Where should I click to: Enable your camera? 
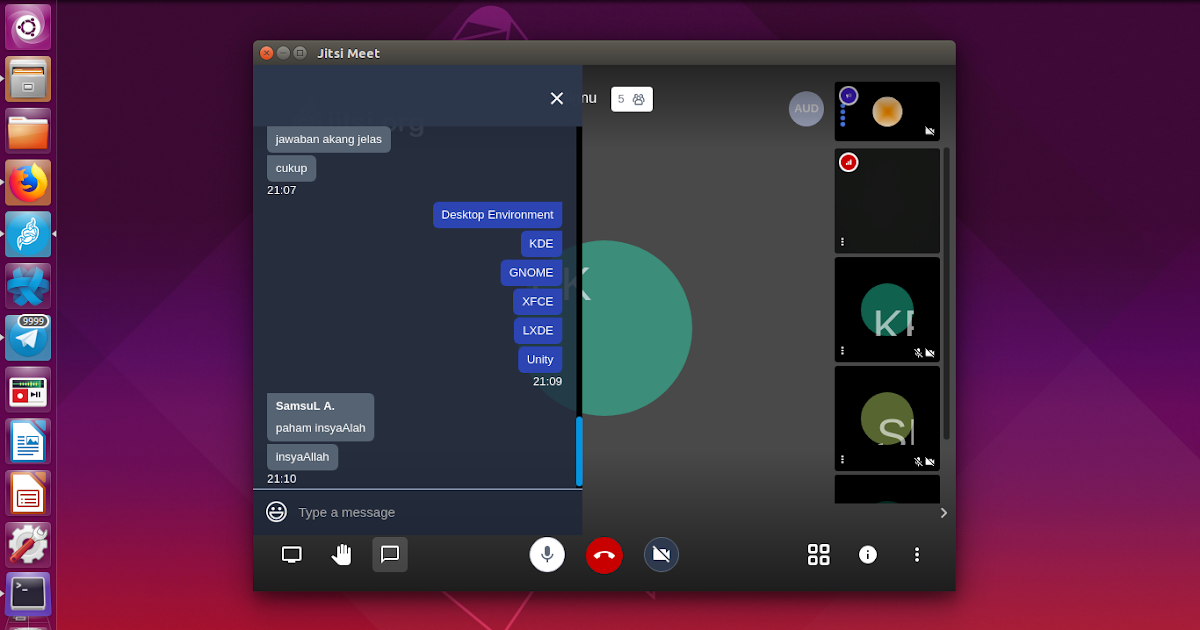point(661,554)
